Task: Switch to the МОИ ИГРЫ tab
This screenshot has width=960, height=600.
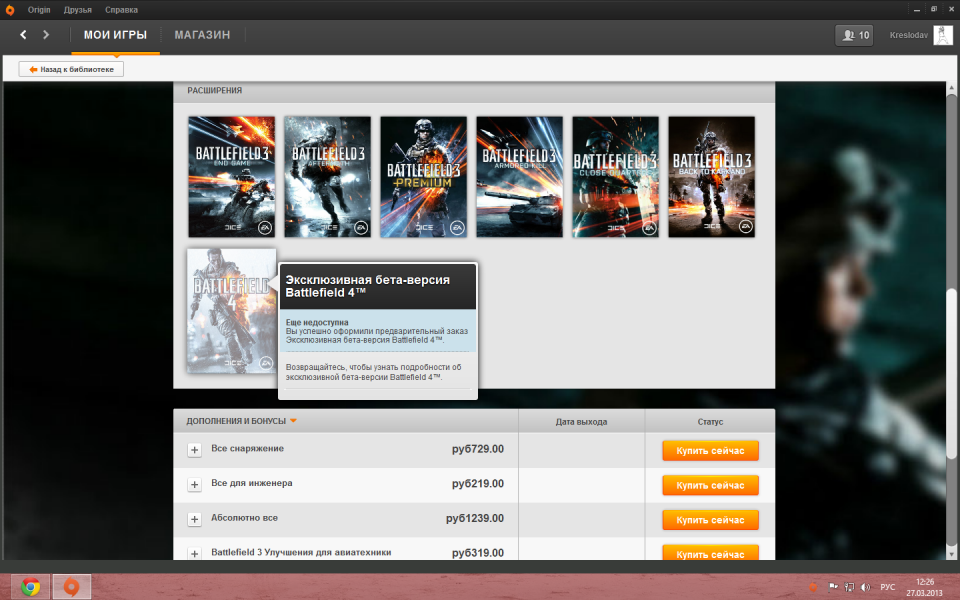Action: tap(115, 35)
